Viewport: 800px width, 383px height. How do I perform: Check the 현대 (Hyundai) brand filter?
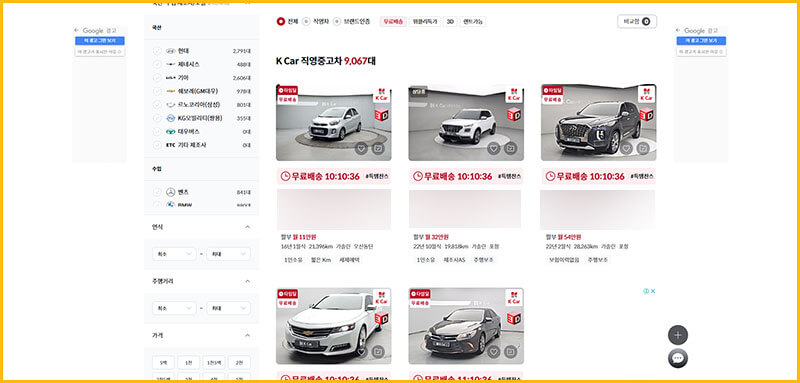[x=157, y=51]
